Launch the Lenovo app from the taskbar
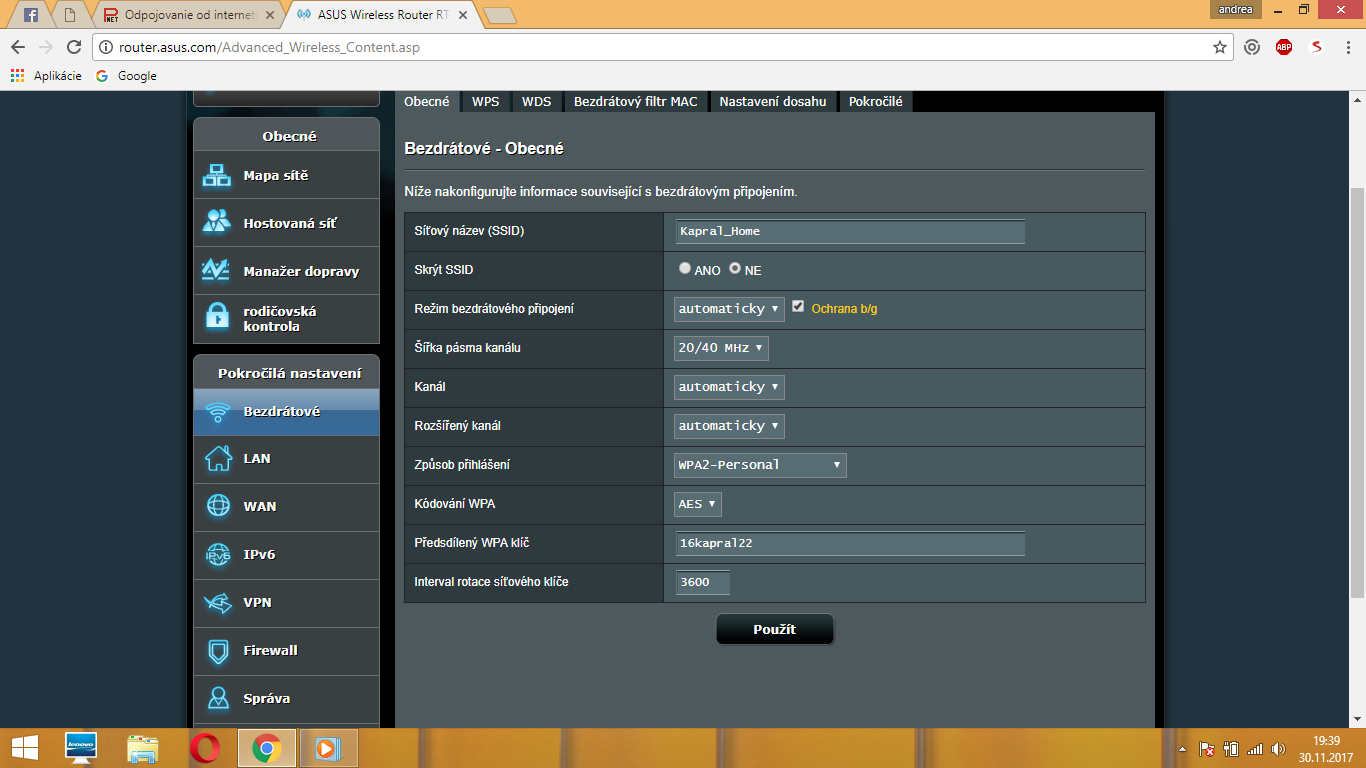This screenshot has width=1366, height=768. pyautogui.click(x=81, y=748)
